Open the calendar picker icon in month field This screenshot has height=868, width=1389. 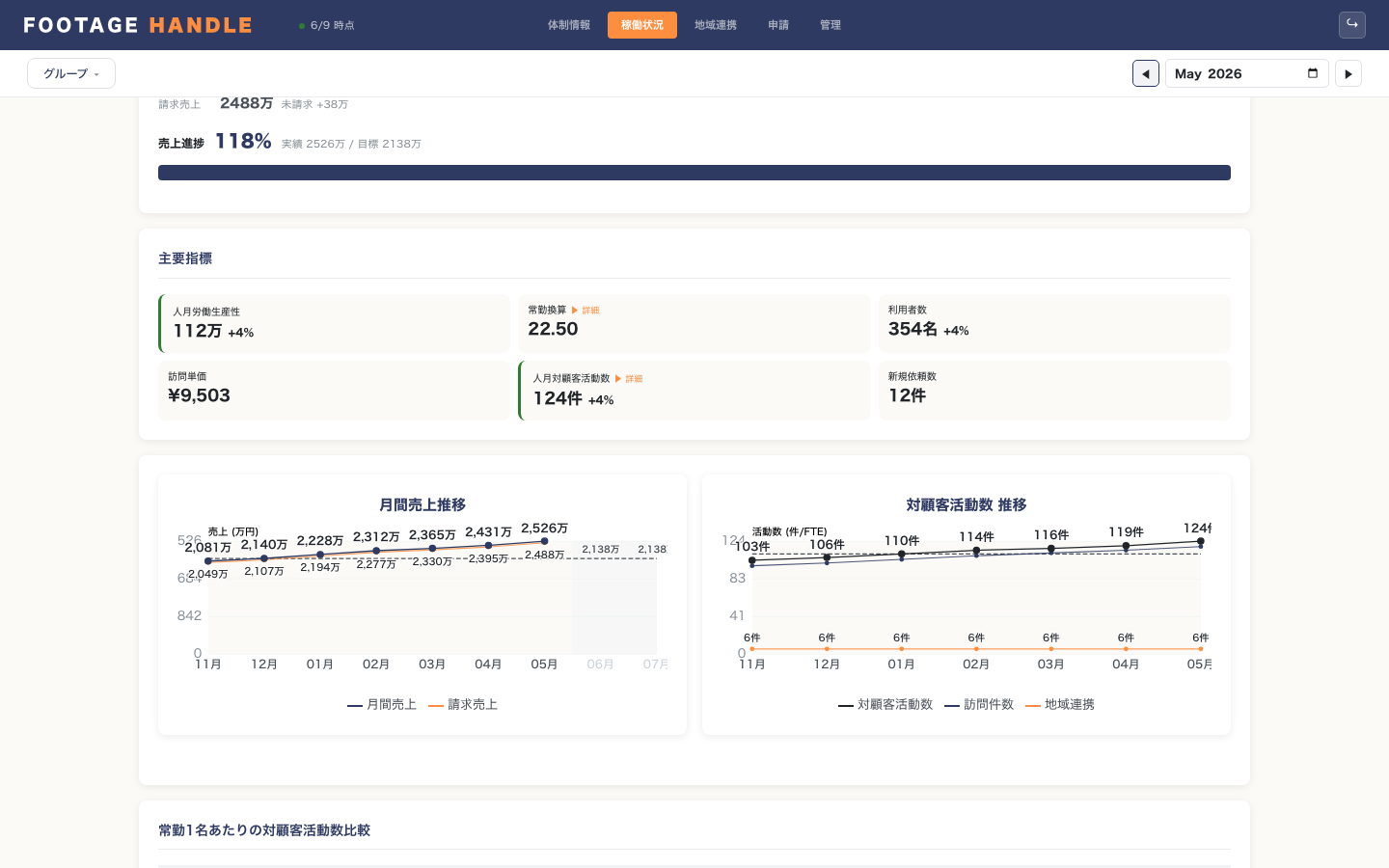pos(1313,73)
